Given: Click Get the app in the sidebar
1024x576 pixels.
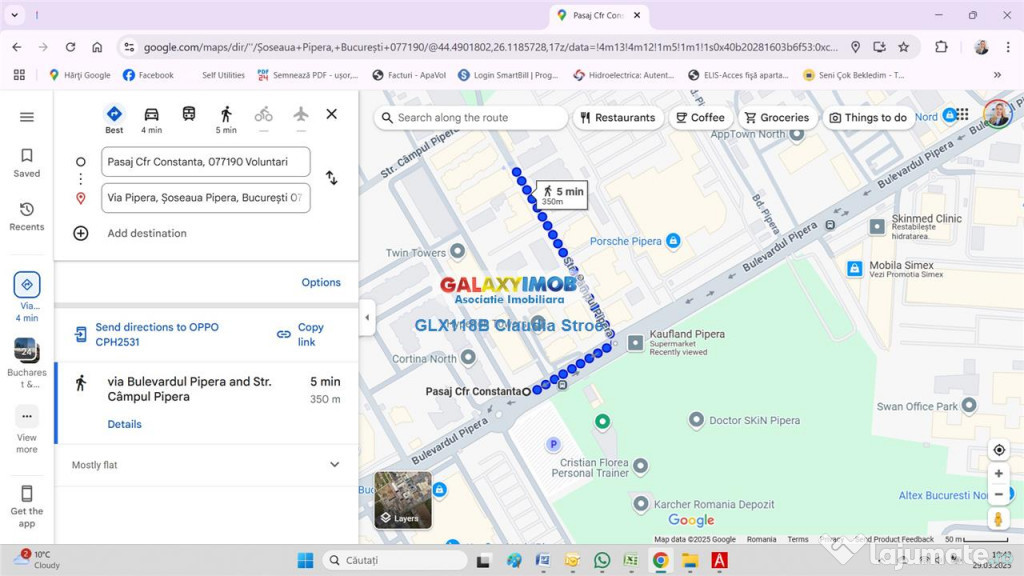Looking at the screenshot, I should tap(27, 506).
